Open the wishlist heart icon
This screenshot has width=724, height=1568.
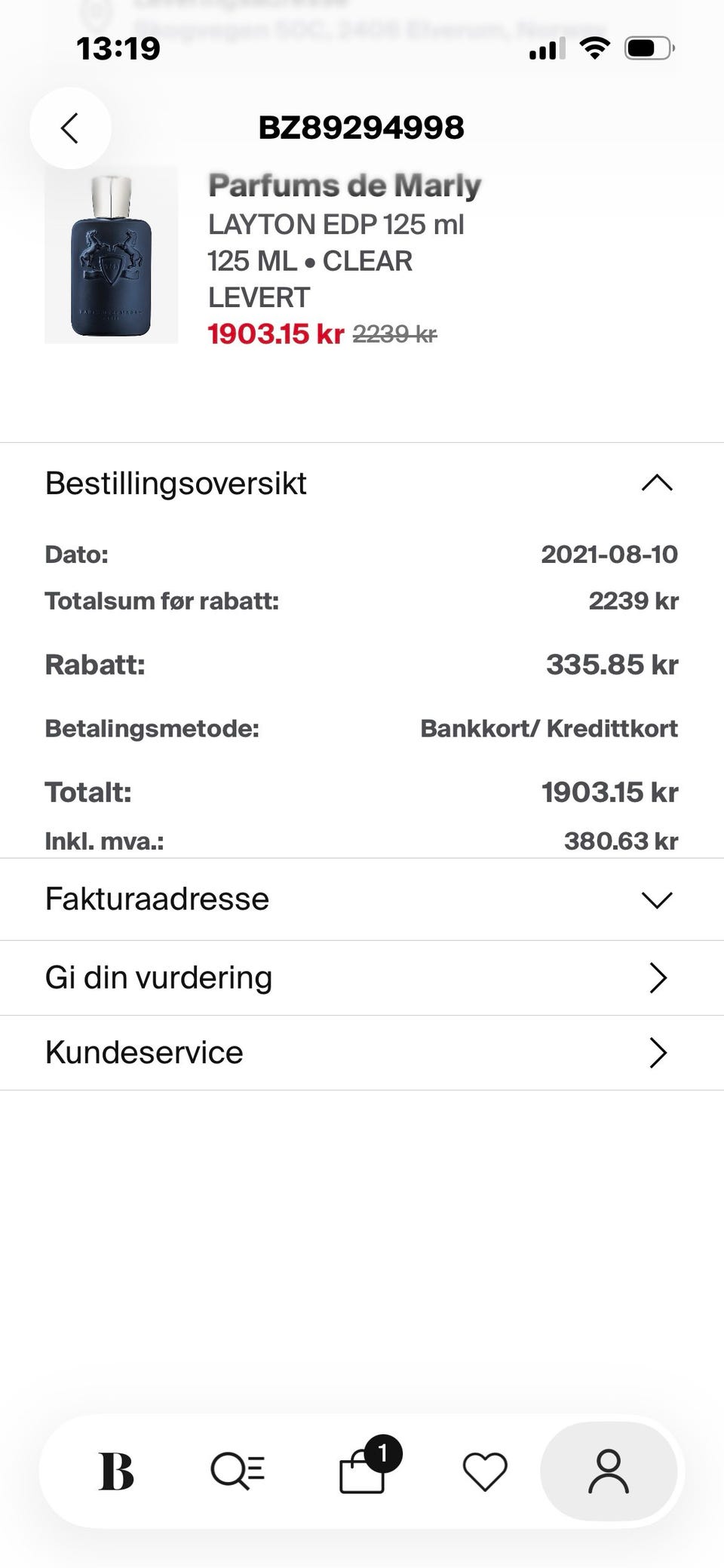point(484,1471)
